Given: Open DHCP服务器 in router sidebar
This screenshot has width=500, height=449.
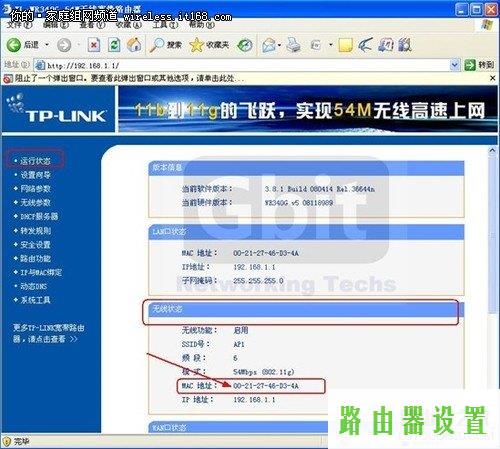Looking at the screenshot, I should (39, 216).
